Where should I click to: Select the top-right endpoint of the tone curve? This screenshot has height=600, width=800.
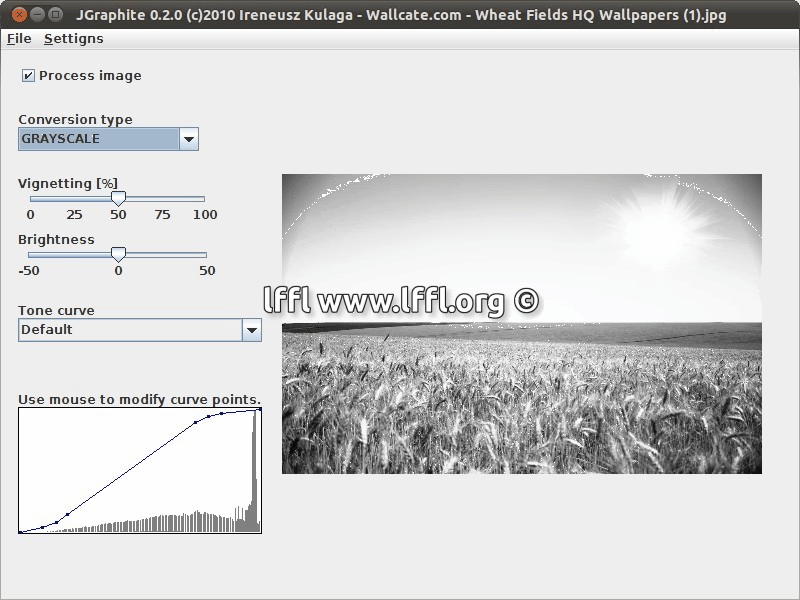point(259,409)
